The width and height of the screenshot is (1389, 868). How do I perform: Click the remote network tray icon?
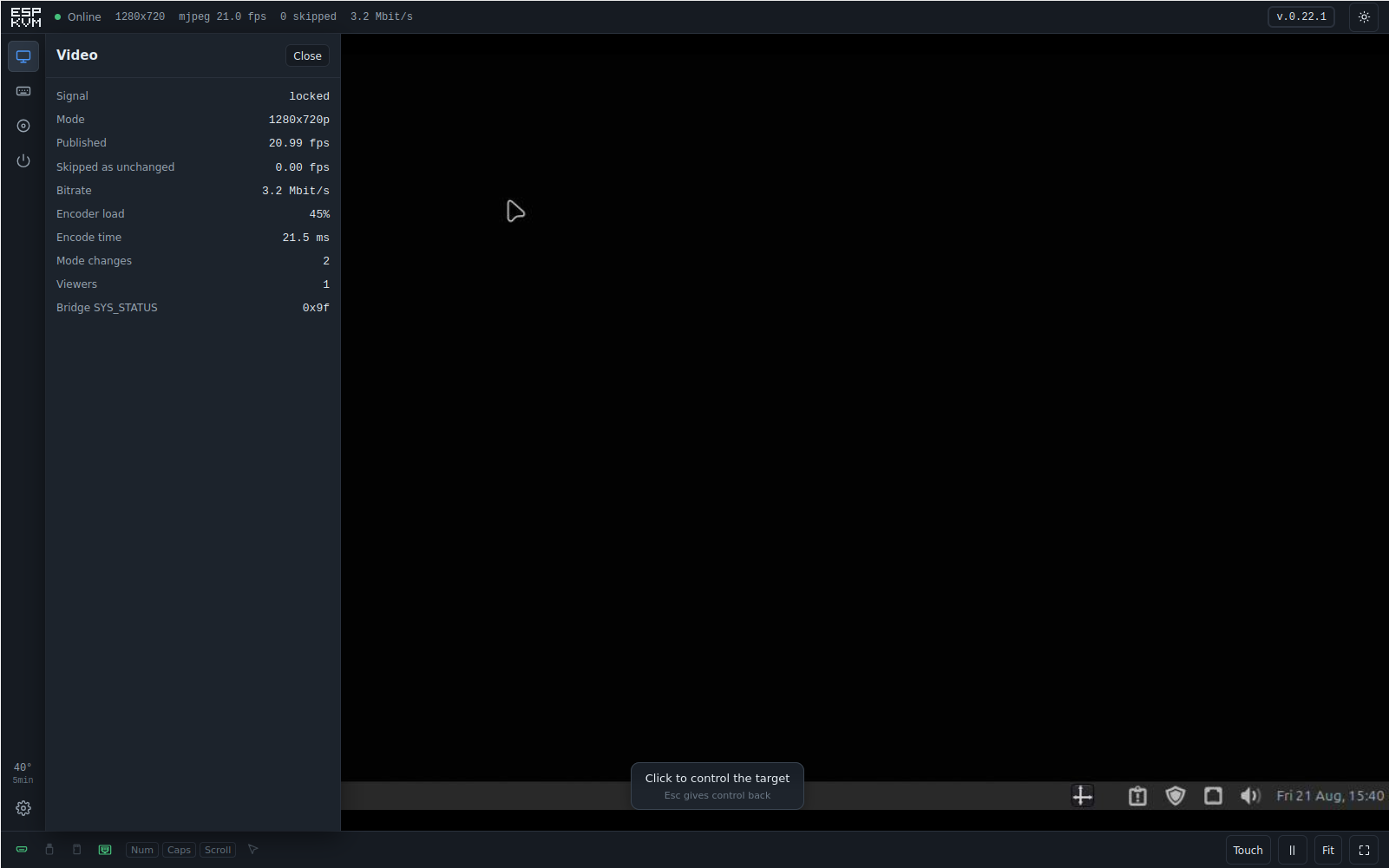1213,796
